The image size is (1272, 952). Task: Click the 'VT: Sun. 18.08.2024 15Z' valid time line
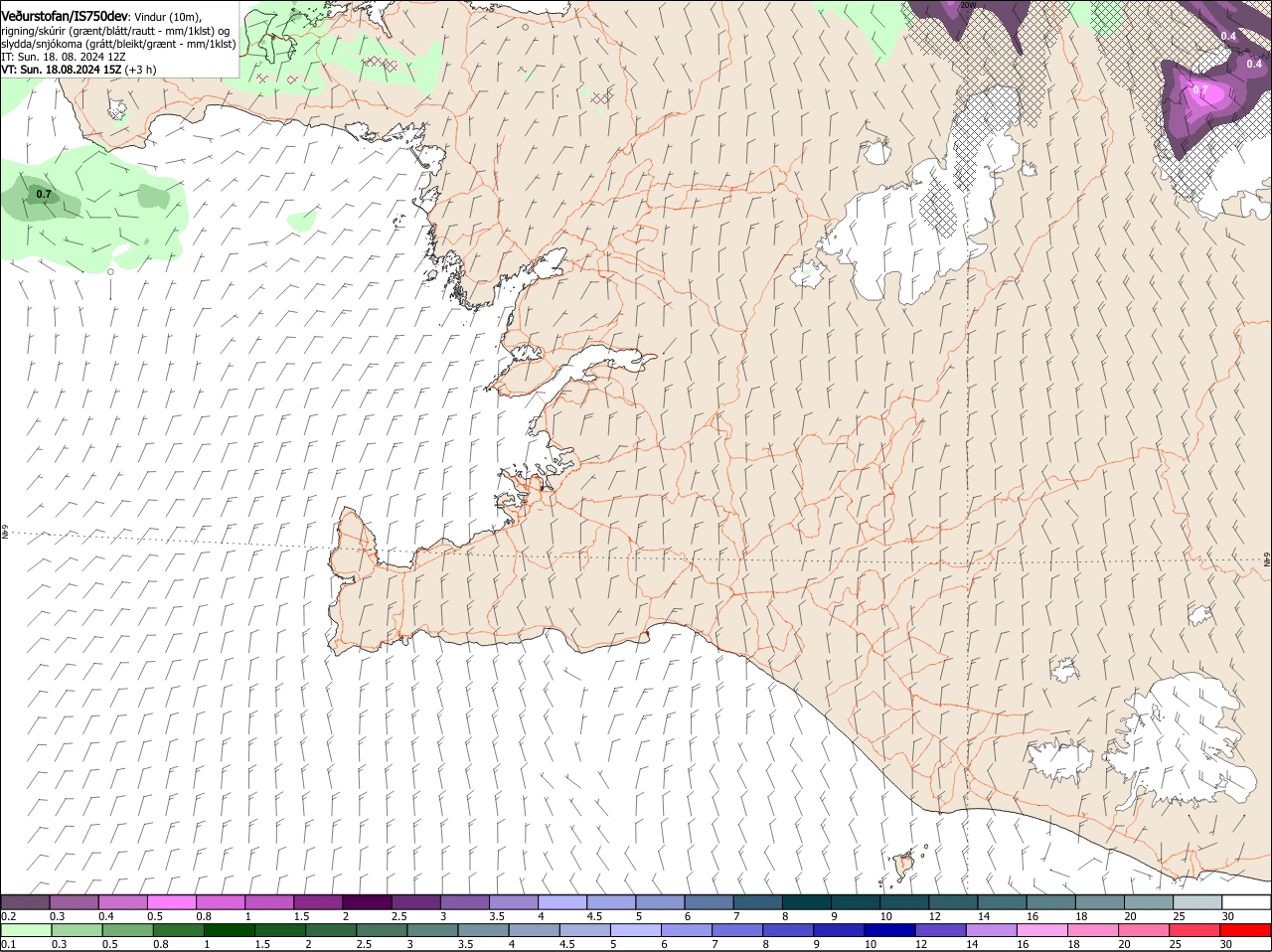pyautogui.click(x=62, y=70)
